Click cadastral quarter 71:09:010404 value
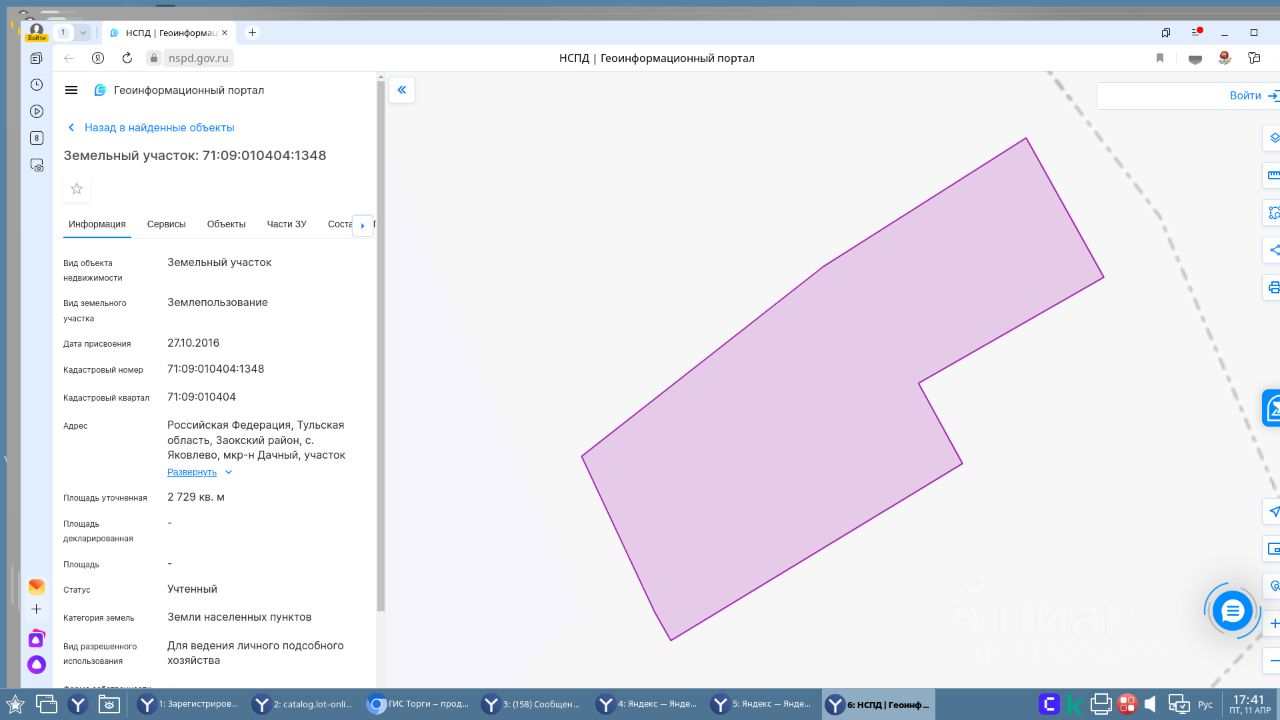 202,397
